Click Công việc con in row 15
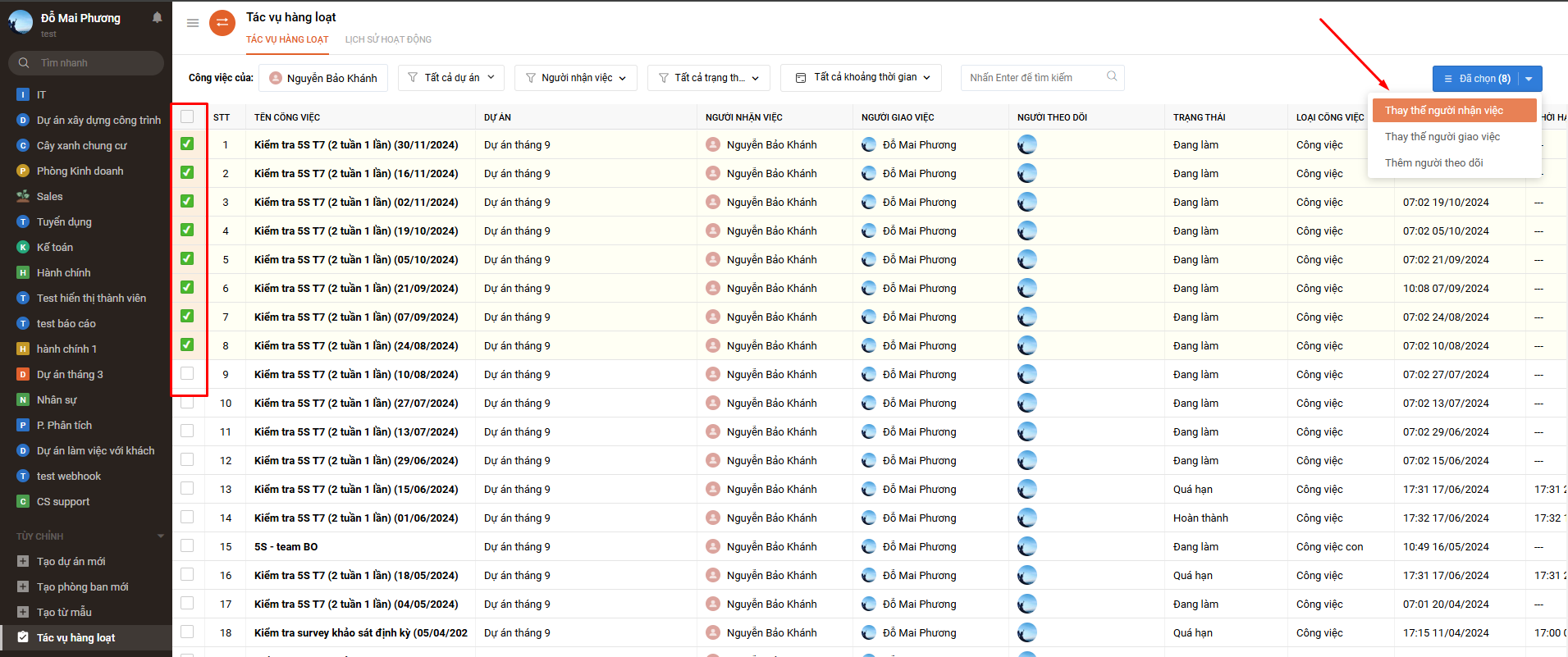Screen dimensions: 1568x657 click(1329, 546)
